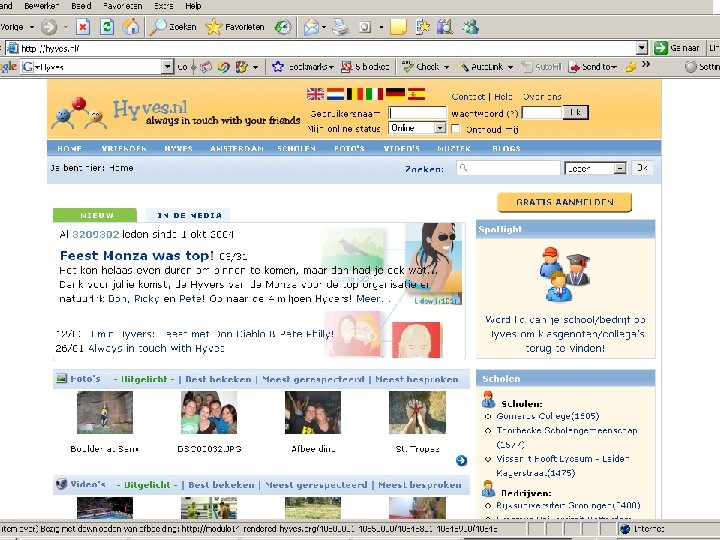Open the Contact link
The width and height of the screenshot is (720, 540).
[468, 96]
